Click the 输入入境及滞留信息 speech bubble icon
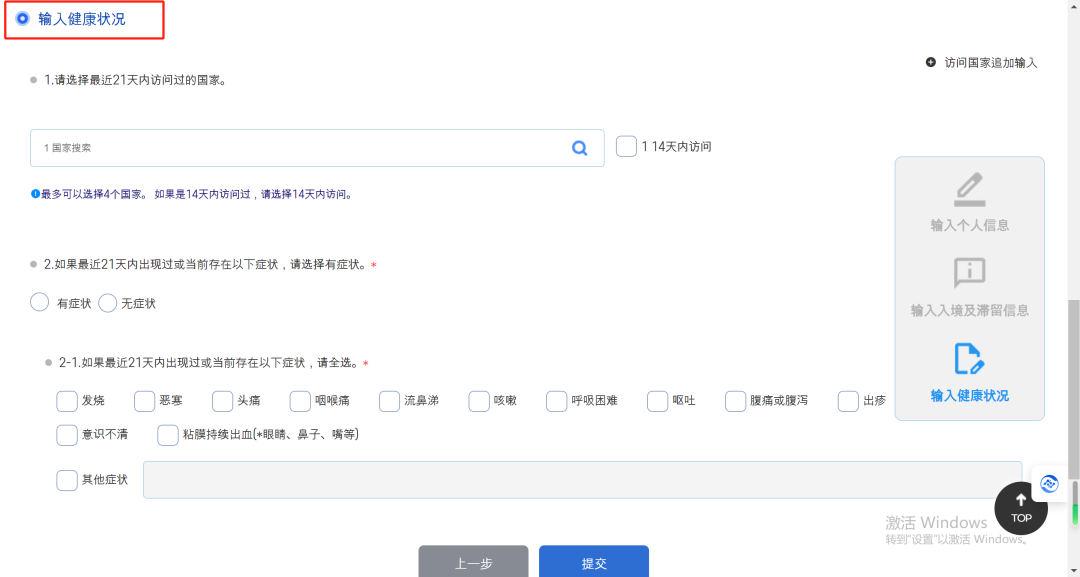The height and width of the screenshot is (577, 1080). [x=969, y=273]
